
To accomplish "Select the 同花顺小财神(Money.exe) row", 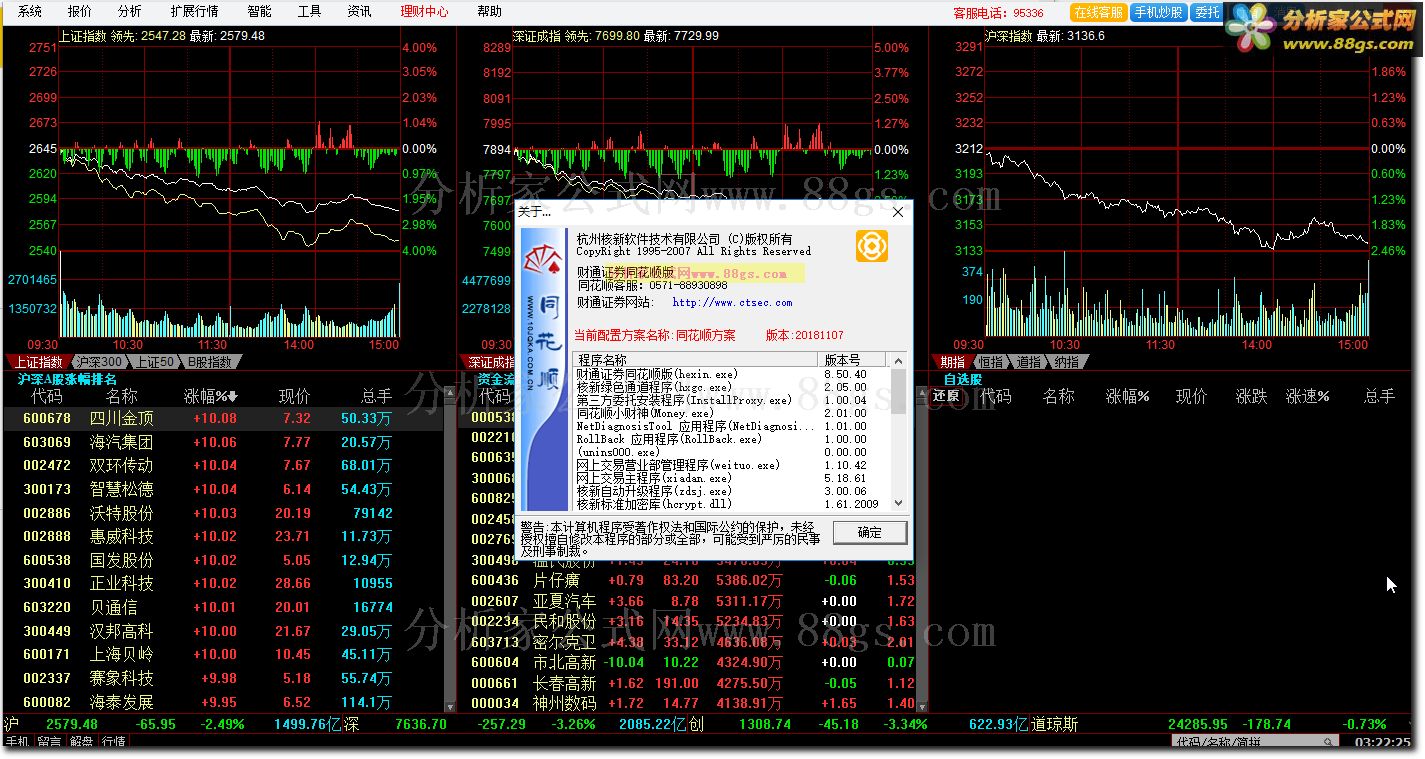I will coord(731,413).
